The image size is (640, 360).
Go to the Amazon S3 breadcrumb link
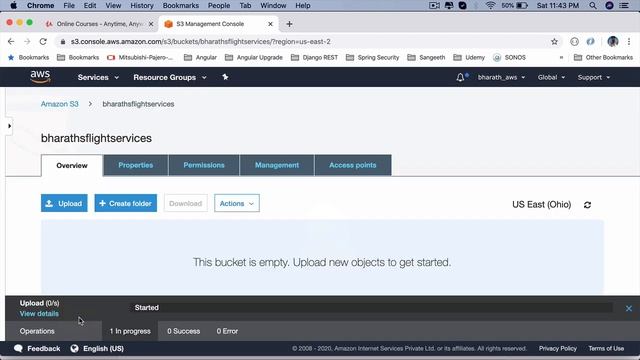pos(60,104)
